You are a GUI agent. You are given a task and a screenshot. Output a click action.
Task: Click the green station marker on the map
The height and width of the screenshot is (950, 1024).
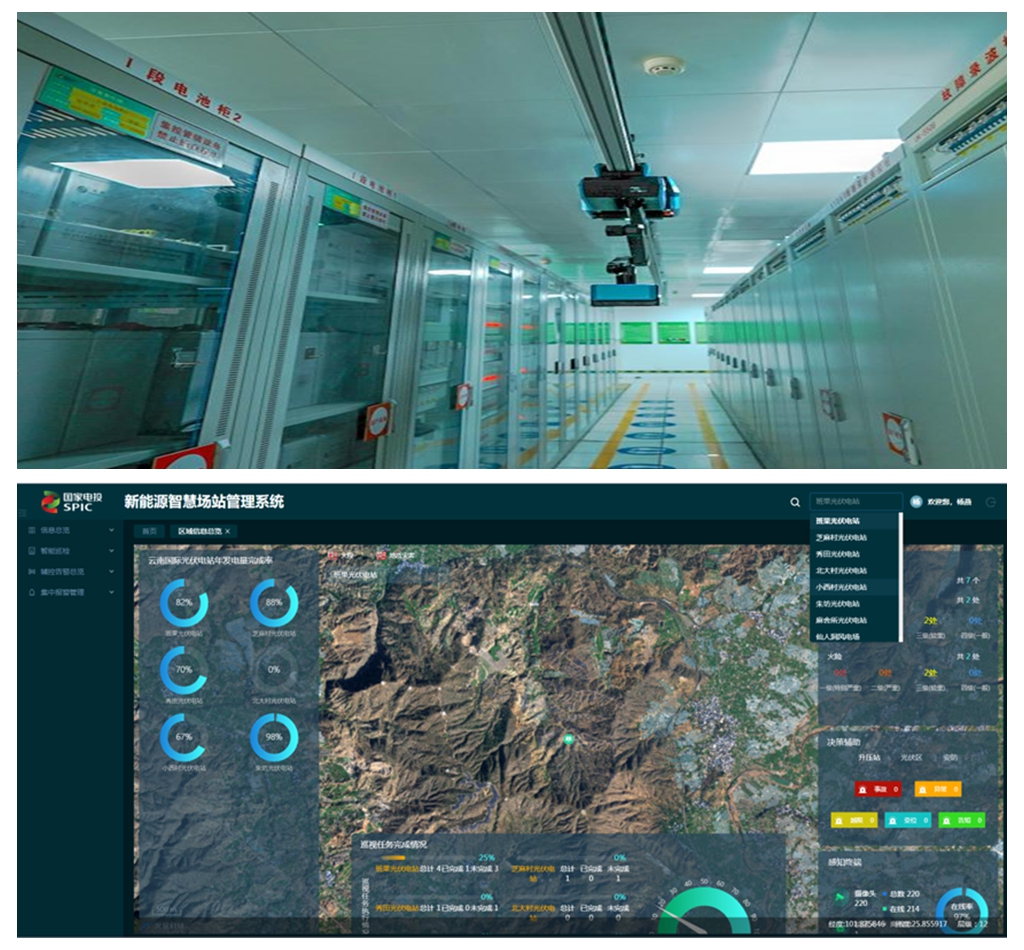569,738
